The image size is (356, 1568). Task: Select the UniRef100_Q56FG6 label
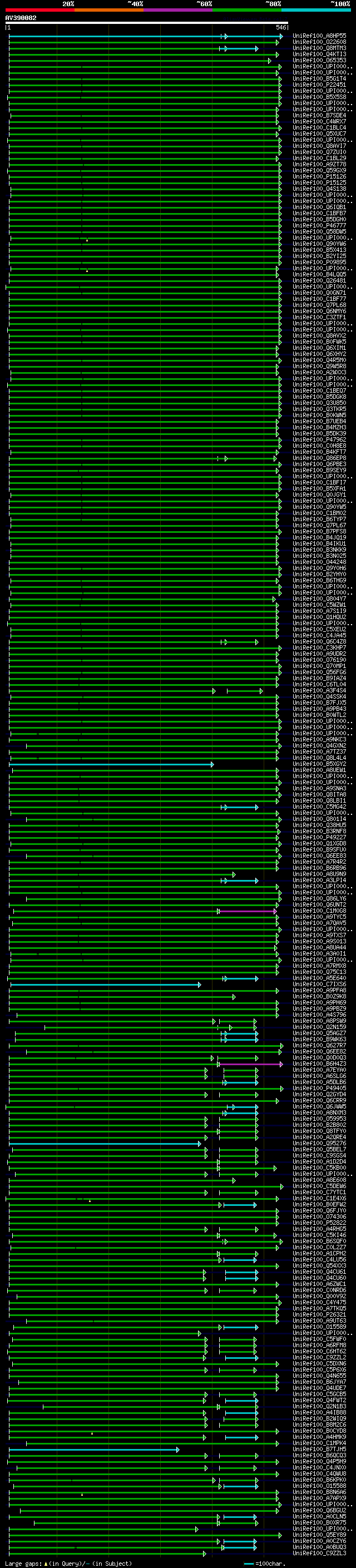(319, 672)
